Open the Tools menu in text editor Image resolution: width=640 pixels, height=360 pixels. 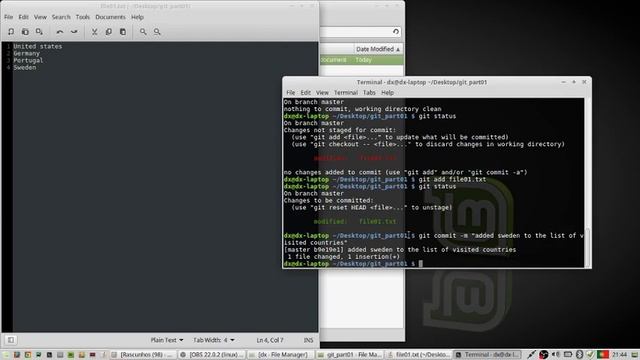[82, 17]
